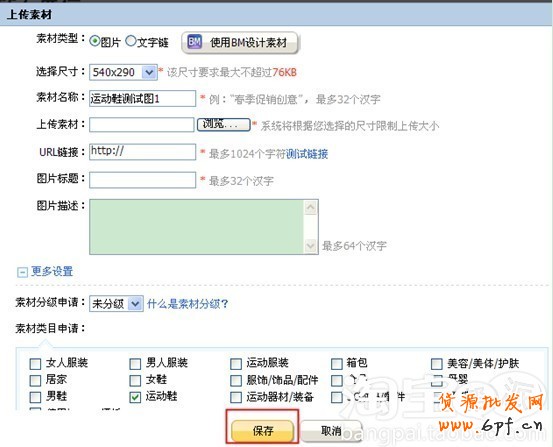Click the description box scroll up arrow
The height and width of the screenshot is (447, 553).
(310, 208)
